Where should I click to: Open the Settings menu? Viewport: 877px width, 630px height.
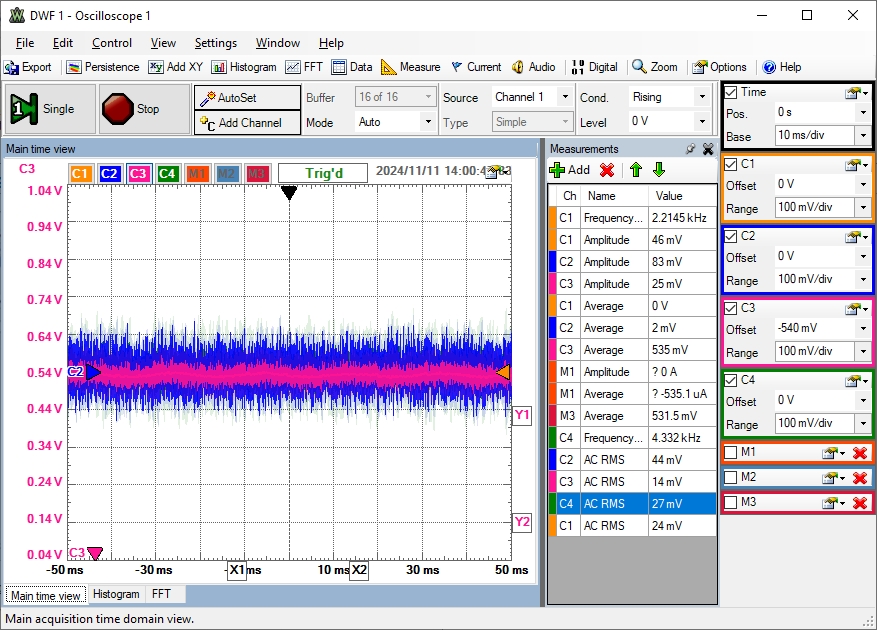coord(215,43)
